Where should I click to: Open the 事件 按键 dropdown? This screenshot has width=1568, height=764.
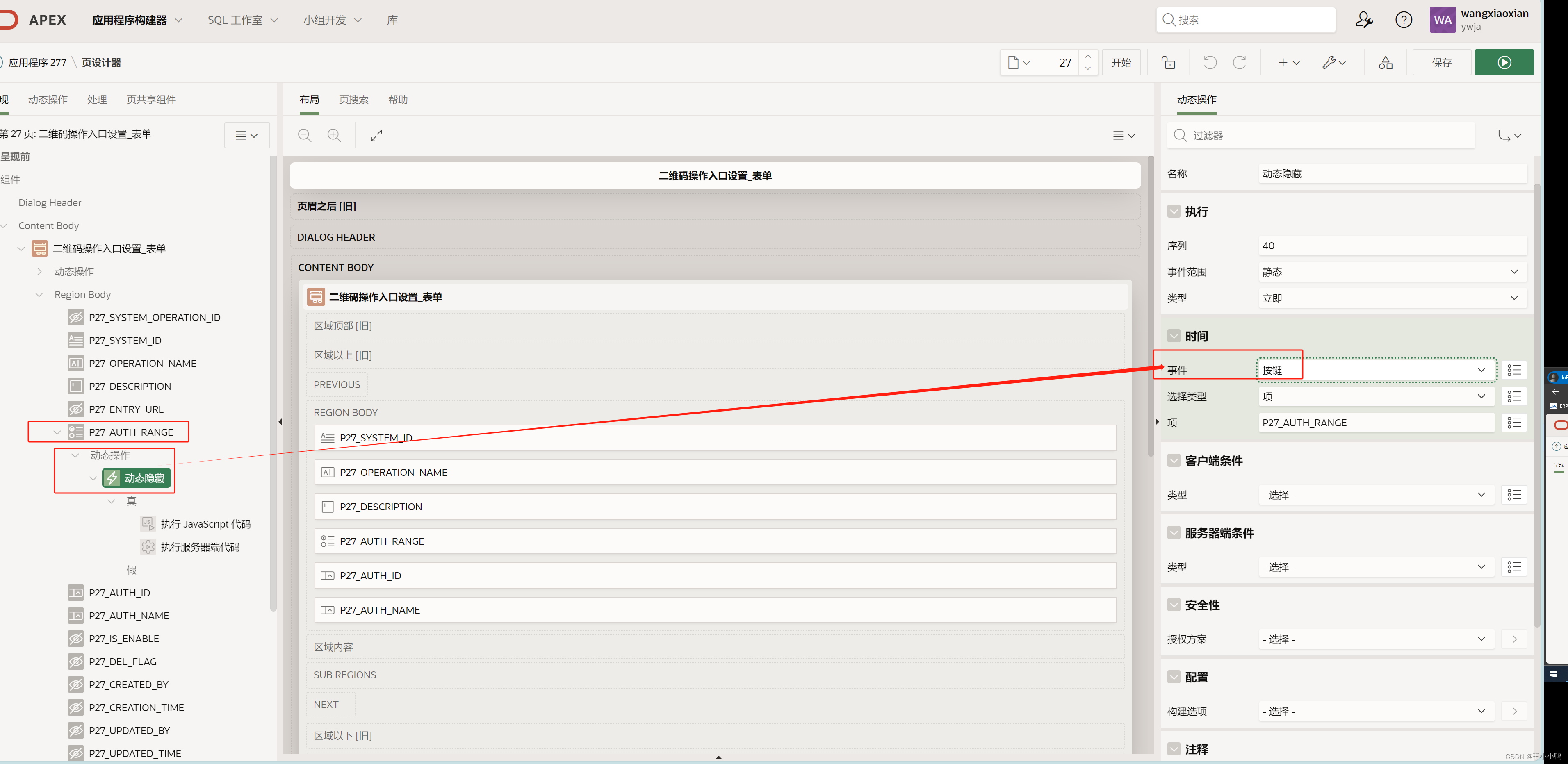pyautogui.click(x=1376, y=370)
